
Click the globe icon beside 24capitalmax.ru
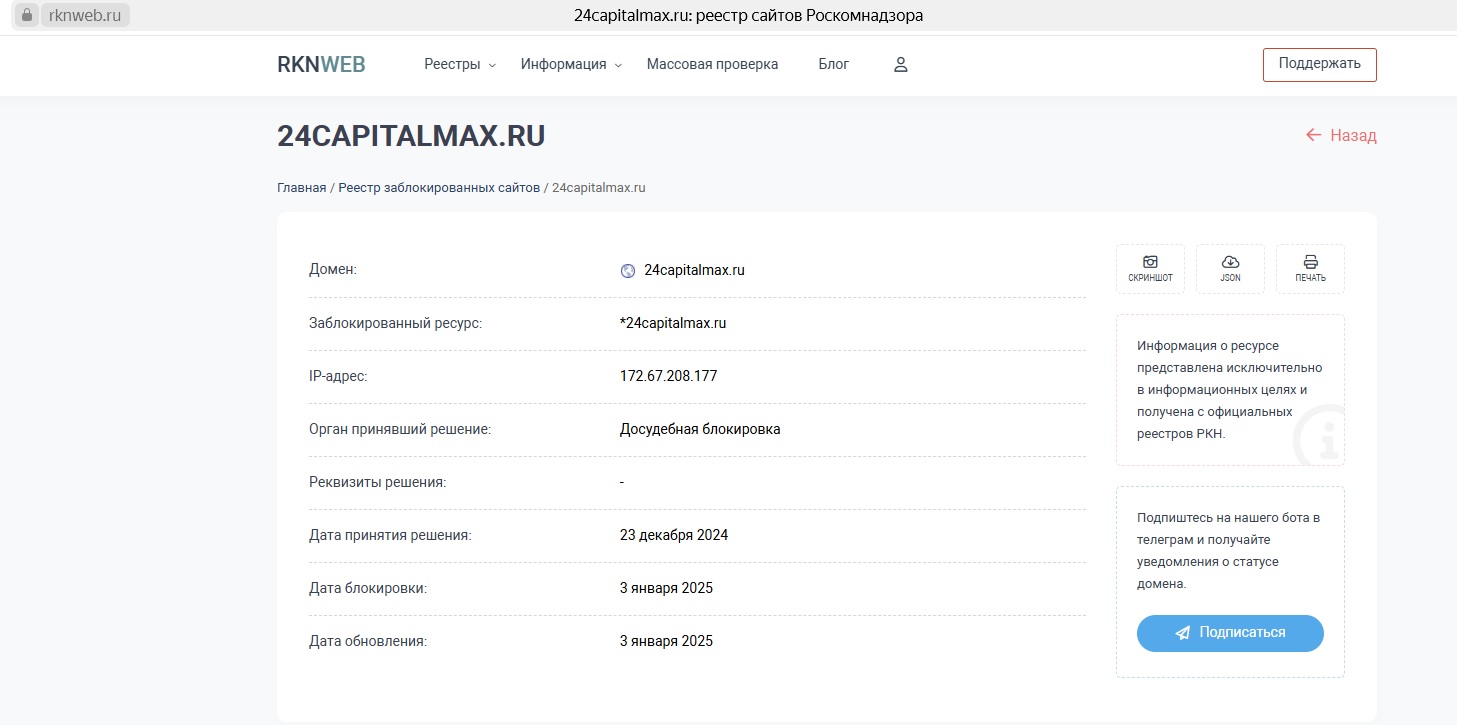pos(628,270)
